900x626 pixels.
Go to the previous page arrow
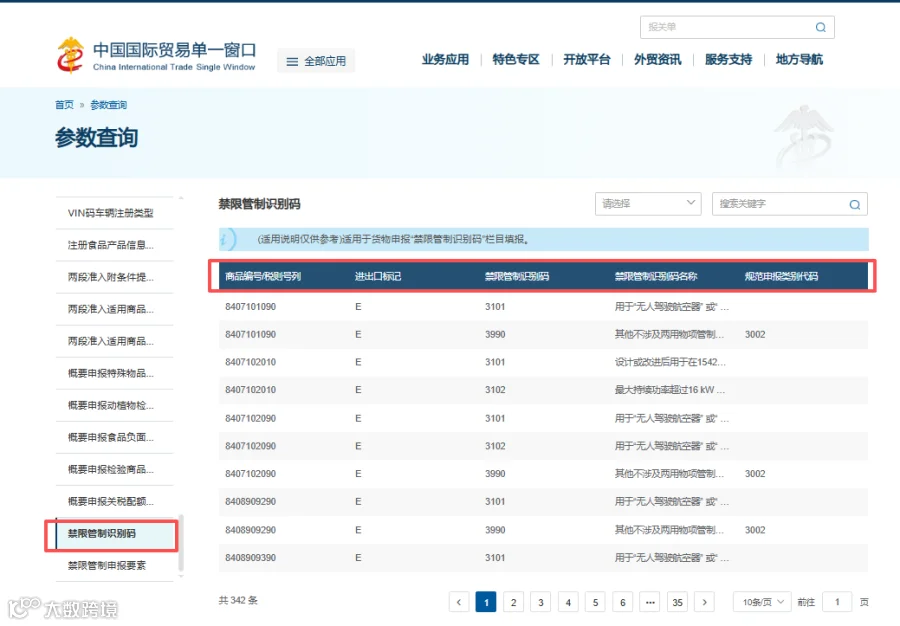tap(459, 602)
